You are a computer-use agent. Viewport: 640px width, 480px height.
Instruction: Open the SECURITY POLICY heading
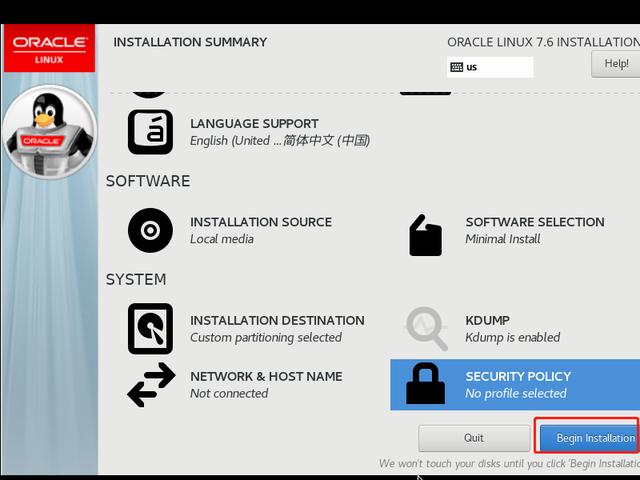click(518, 376)
